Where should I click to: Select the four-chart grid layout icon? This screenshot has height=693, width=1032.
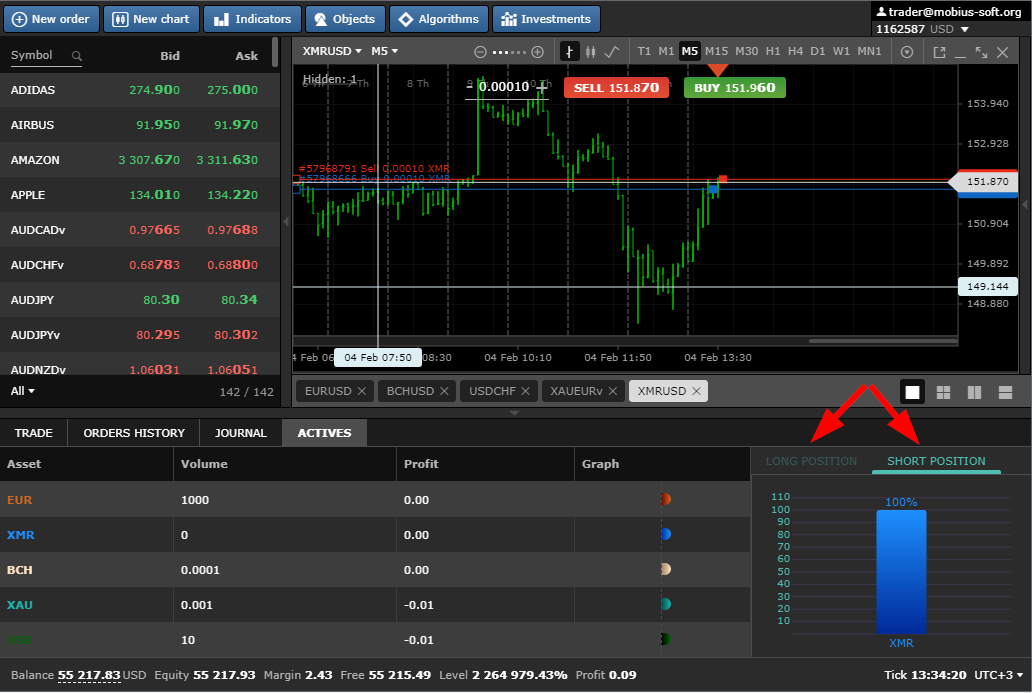click(x=943, y=392)
